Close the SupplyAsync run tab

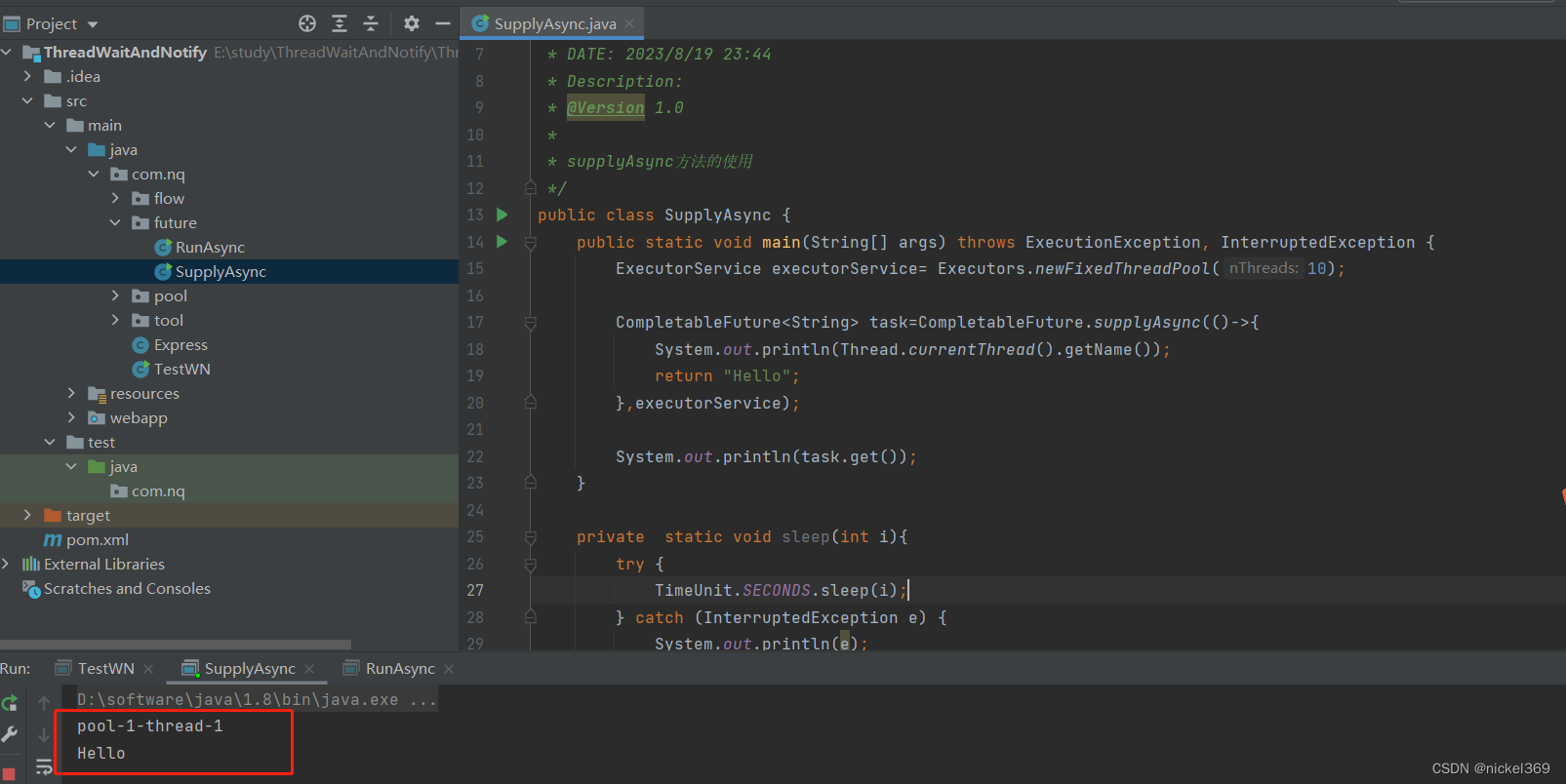pos(309,669)
